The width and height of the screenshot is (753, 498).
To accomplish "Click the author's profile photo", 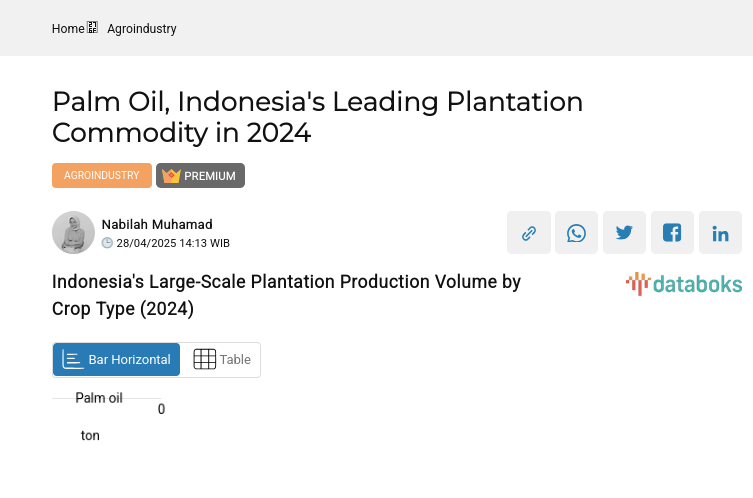I will 73,232.
